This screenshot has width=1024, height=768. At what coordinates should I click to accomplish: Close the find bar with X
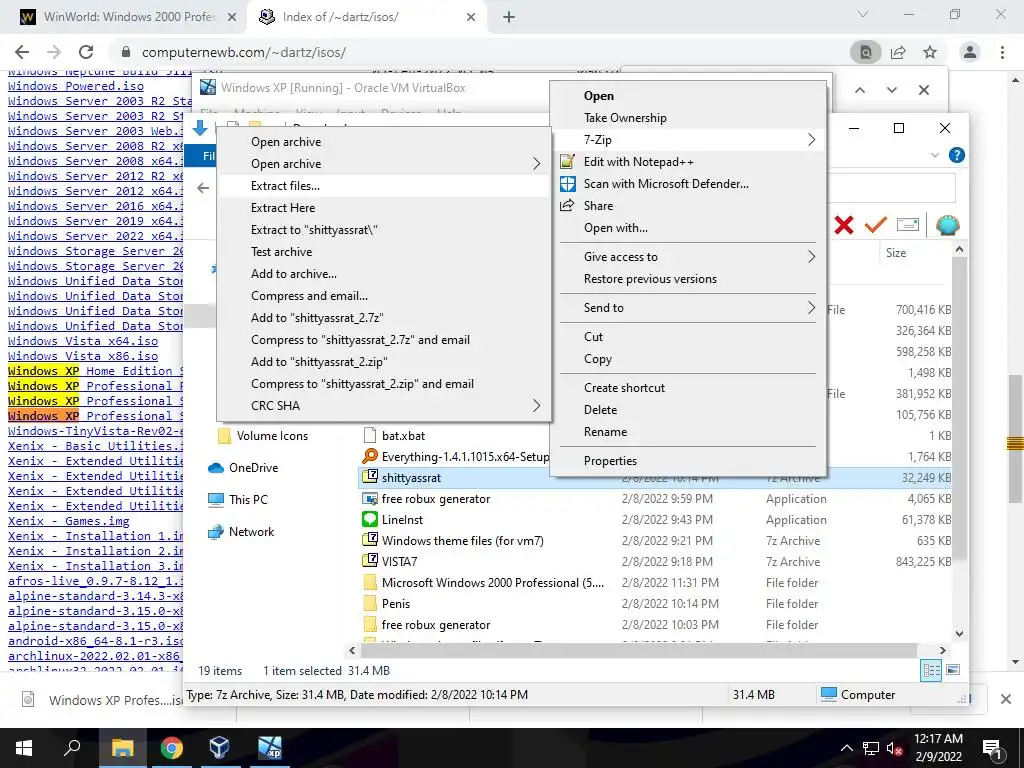923,90
